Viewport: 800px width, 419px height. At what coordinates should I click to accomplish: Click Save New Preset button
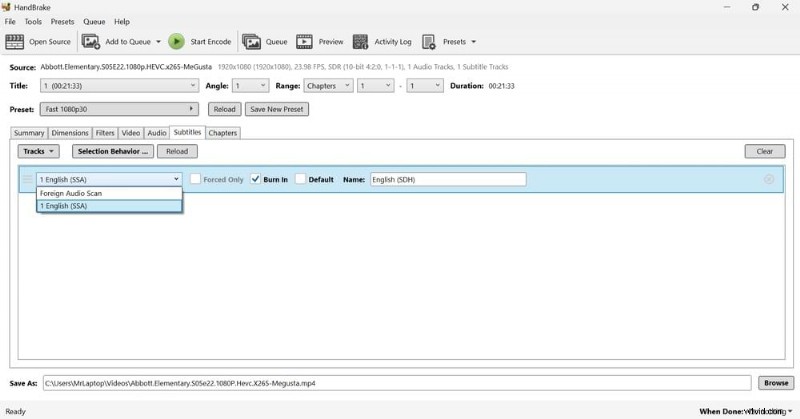point(277,109)
